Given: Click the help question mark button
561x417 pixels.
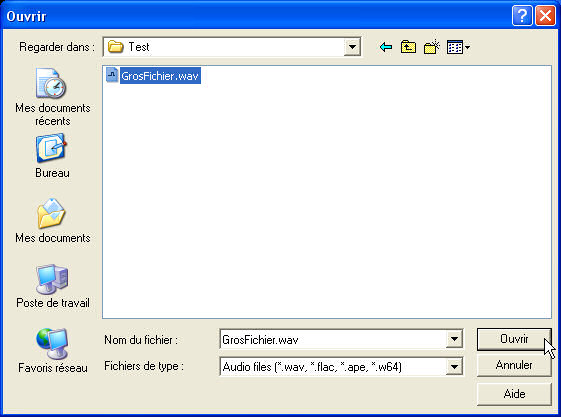Looking at the screenshot, I should (x=522, y=16).
